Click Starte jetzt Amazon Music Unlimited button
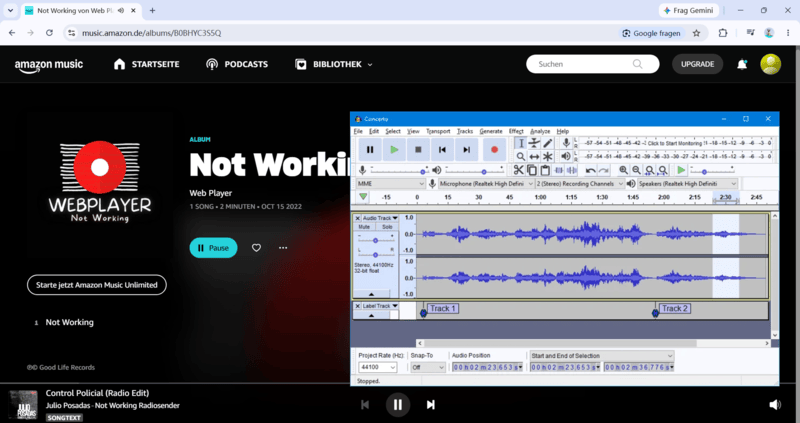The width and height of the screenshot is (800, 423). click(x=97, y=285)
